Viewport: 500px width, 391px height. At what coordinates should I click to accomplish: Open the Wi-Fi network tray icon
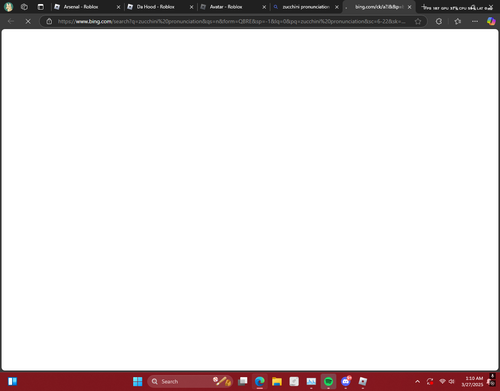442,381
